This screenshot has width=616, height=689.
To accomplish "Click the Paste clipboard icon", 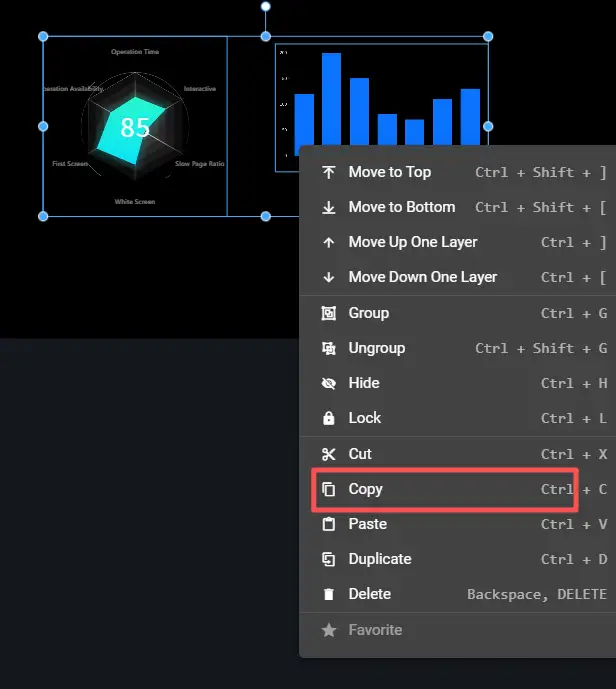I will (328, 524).
